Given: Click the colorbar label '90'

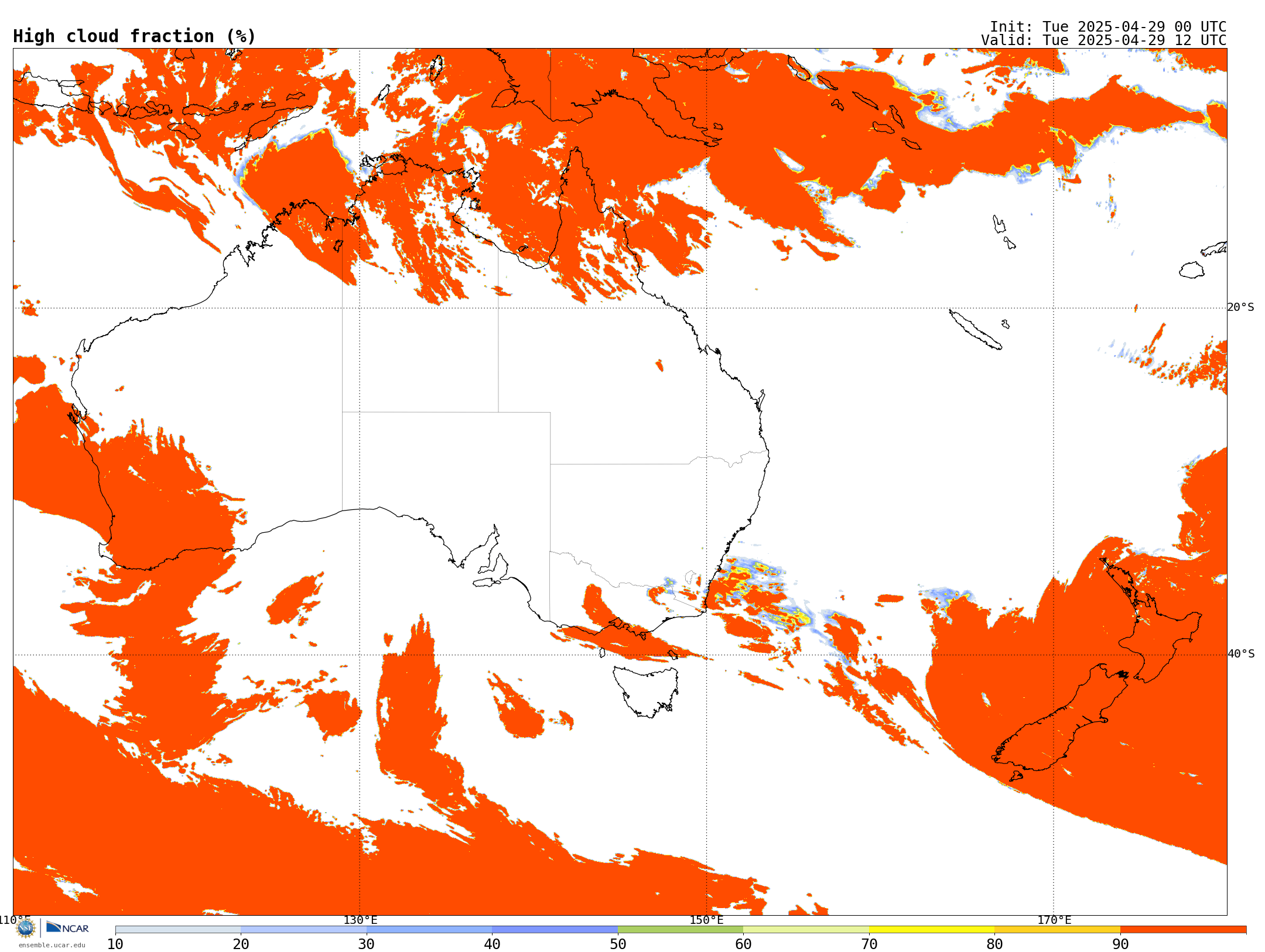Looking at the screenshot, I should pos(1120,944).
